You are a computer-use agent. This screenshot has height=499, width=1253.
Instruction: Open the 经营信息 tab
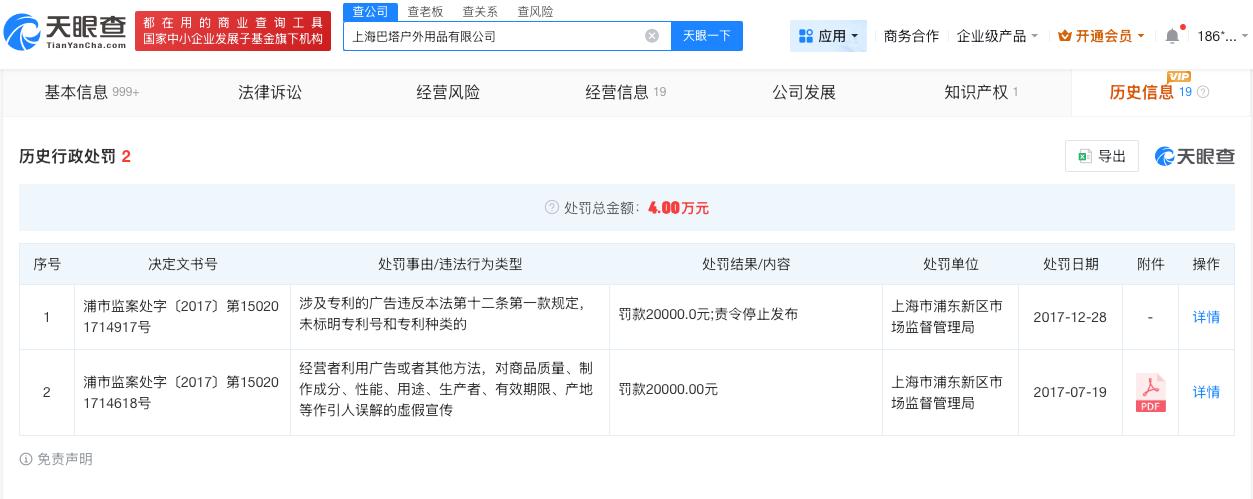(626, 92)
